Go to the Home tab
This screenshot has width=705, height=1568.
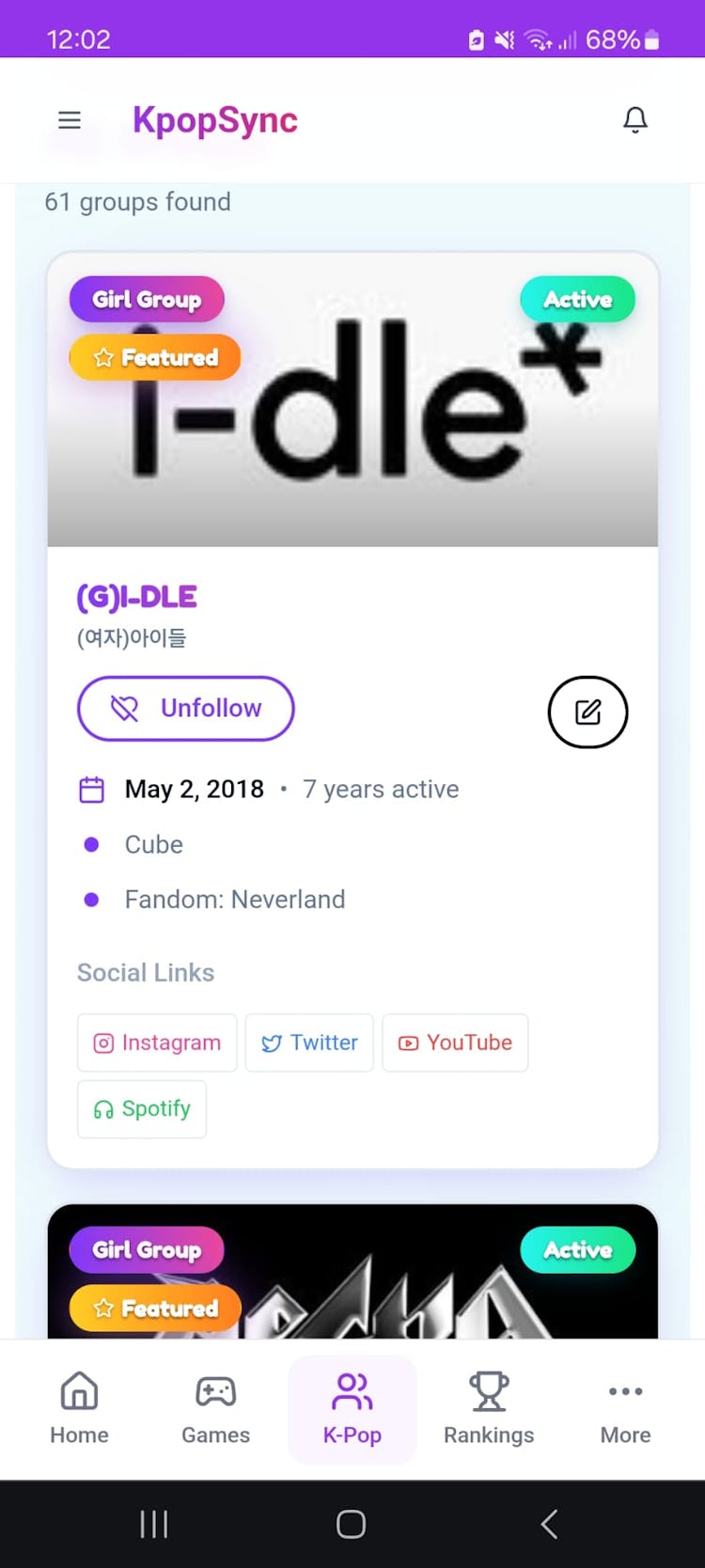[79, 1408]
